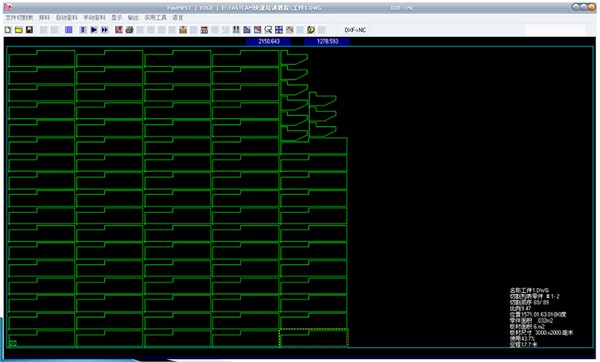
Task: Save using the floppy disk icon
Action: click(29, 29)
